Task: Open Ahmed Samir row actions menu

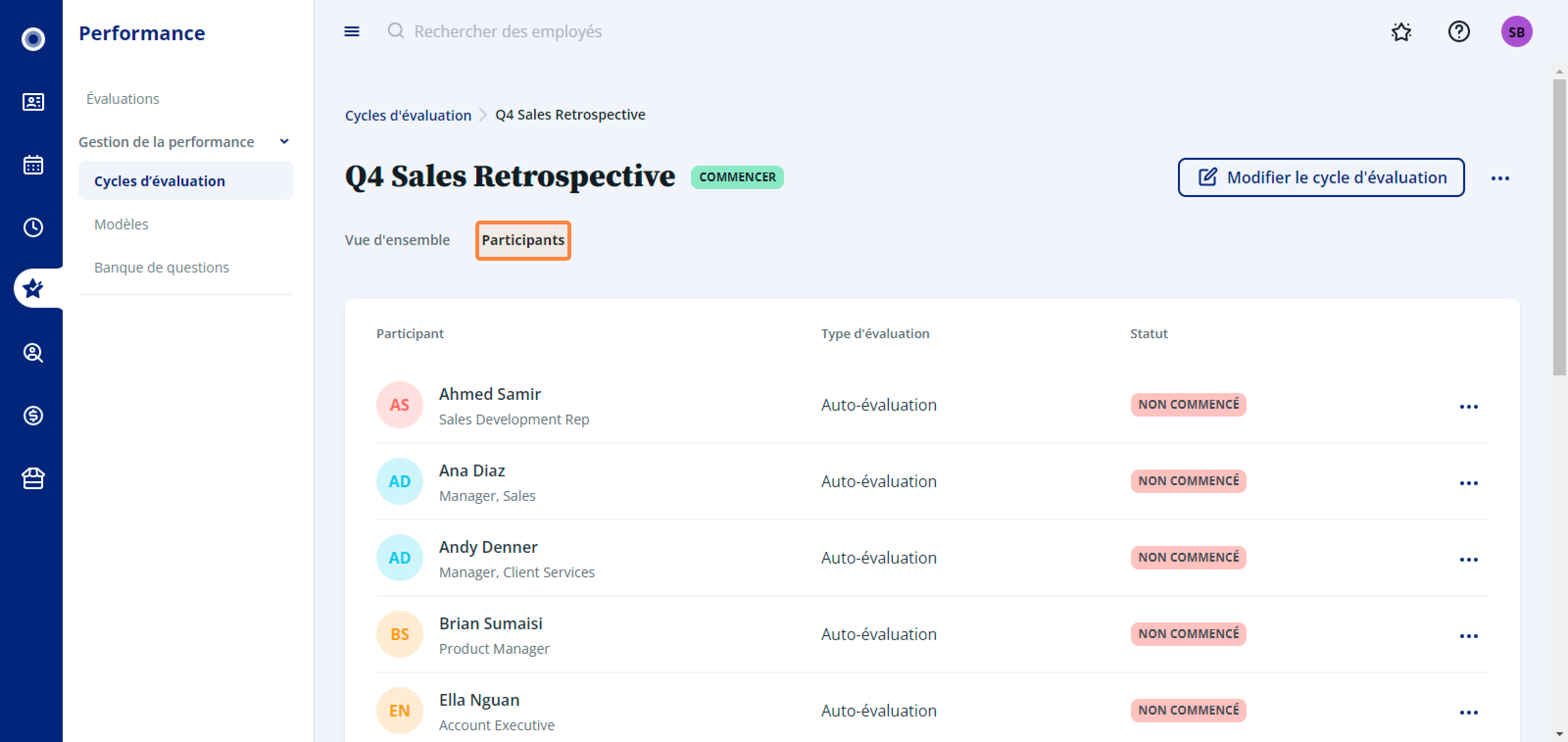Action: pyautogui.click(x=1468, y=406)
